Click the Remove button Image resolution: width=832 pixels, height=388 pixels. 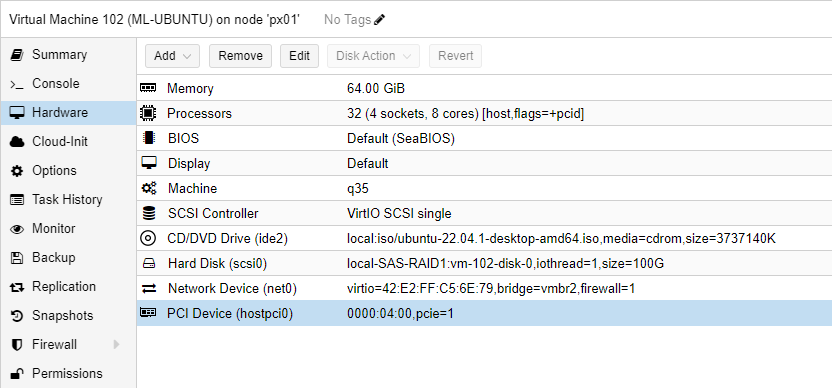240,56
